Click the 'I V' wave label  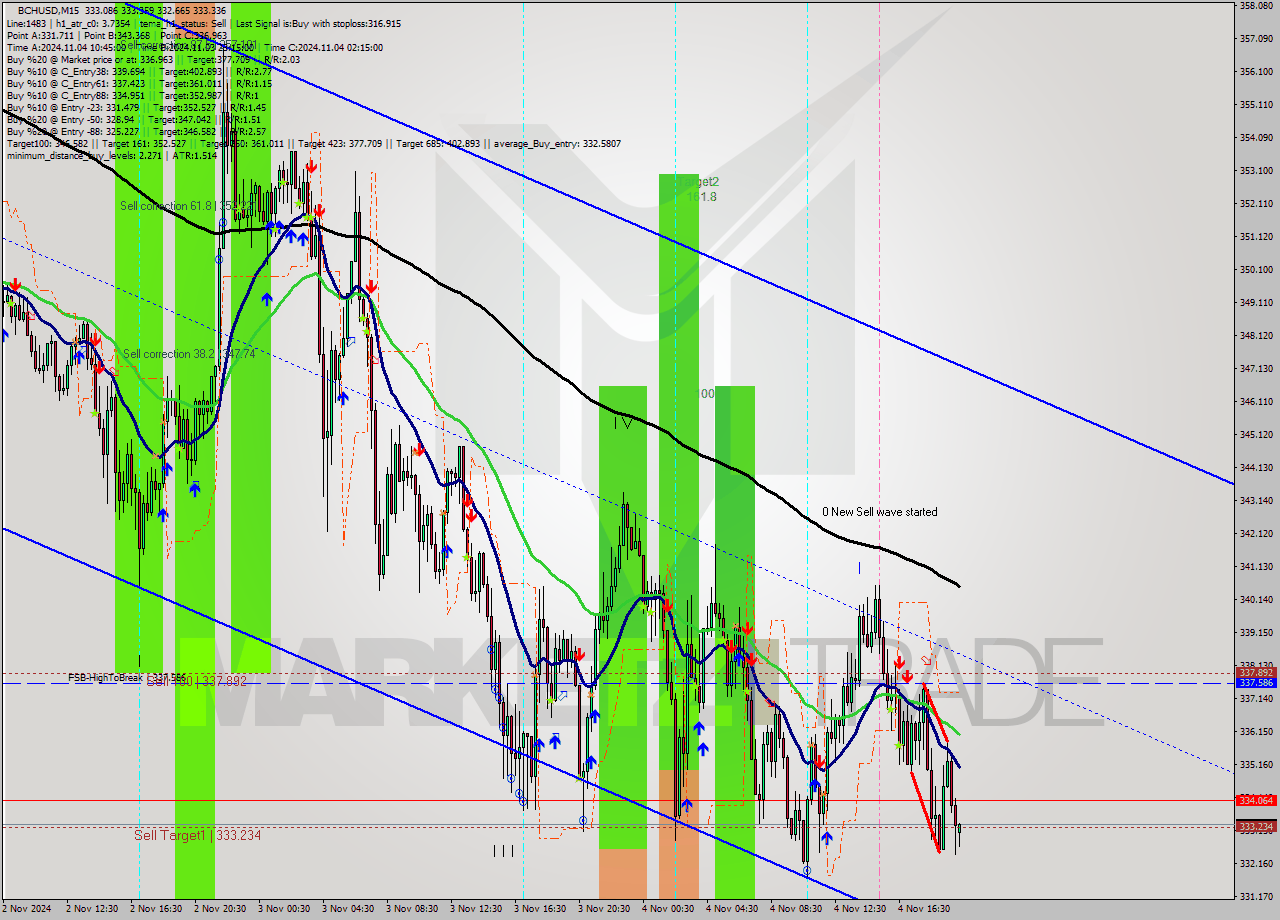coord(623,423)
